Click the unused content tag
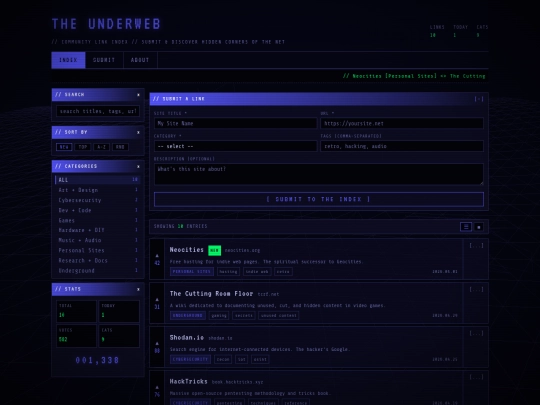This screenshot has width=540, height=405. [278, 315]
